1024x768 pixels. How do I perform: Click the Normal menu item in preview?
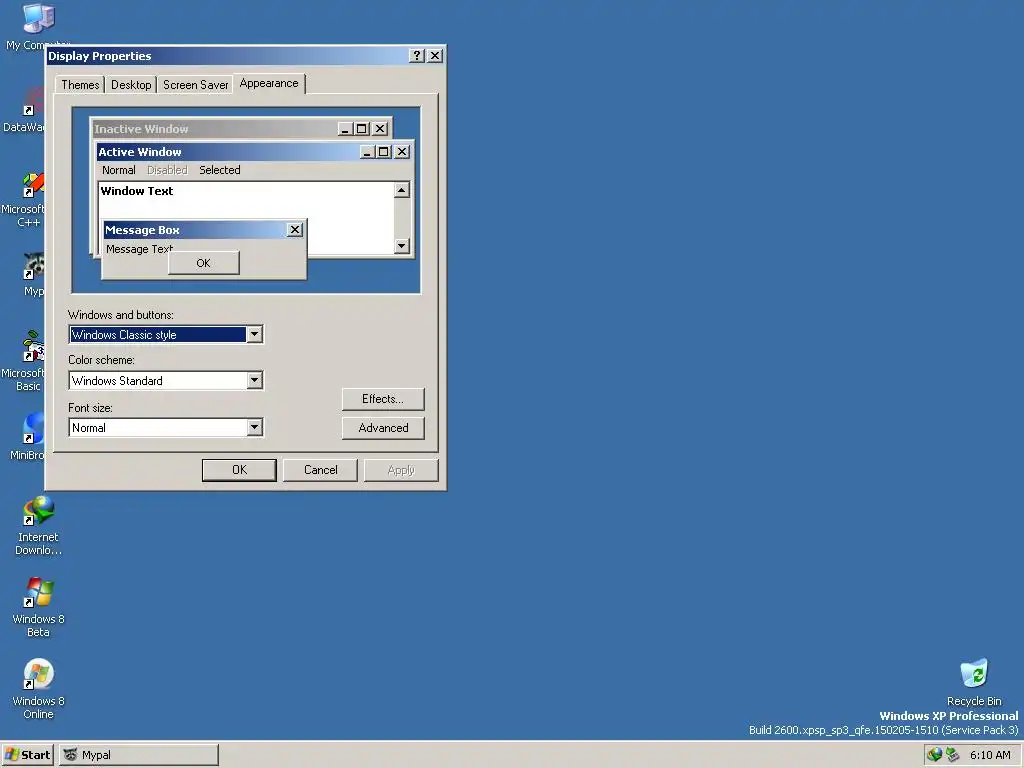[118, 170]
